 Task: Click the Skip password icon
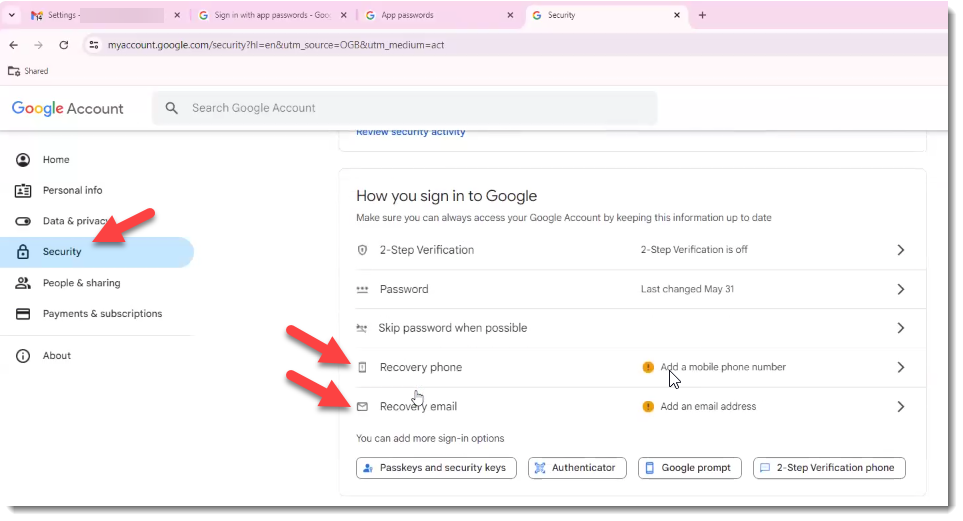362,329
